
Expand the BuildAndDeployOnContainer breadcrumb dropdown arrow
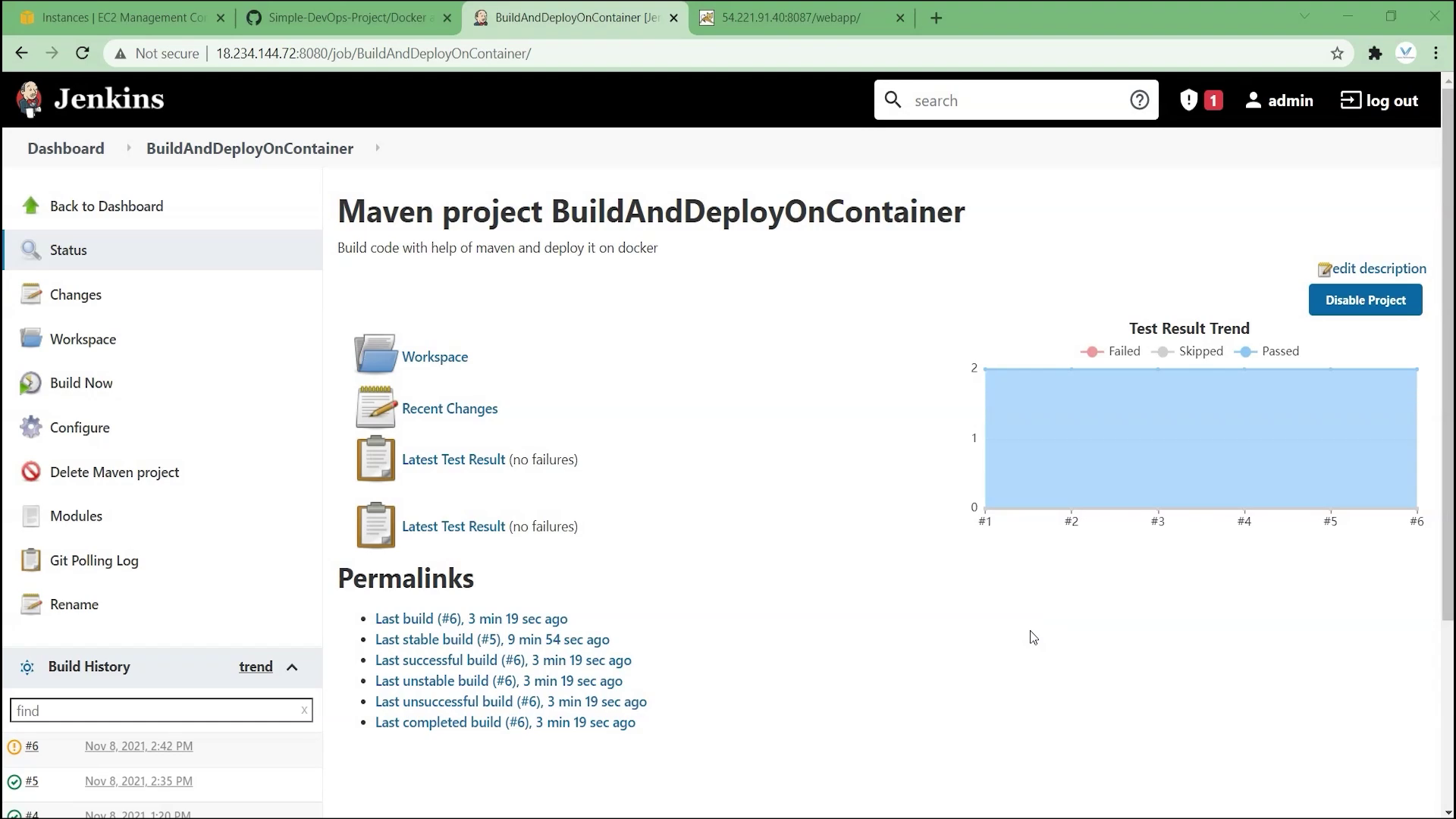tap(377, 148)
